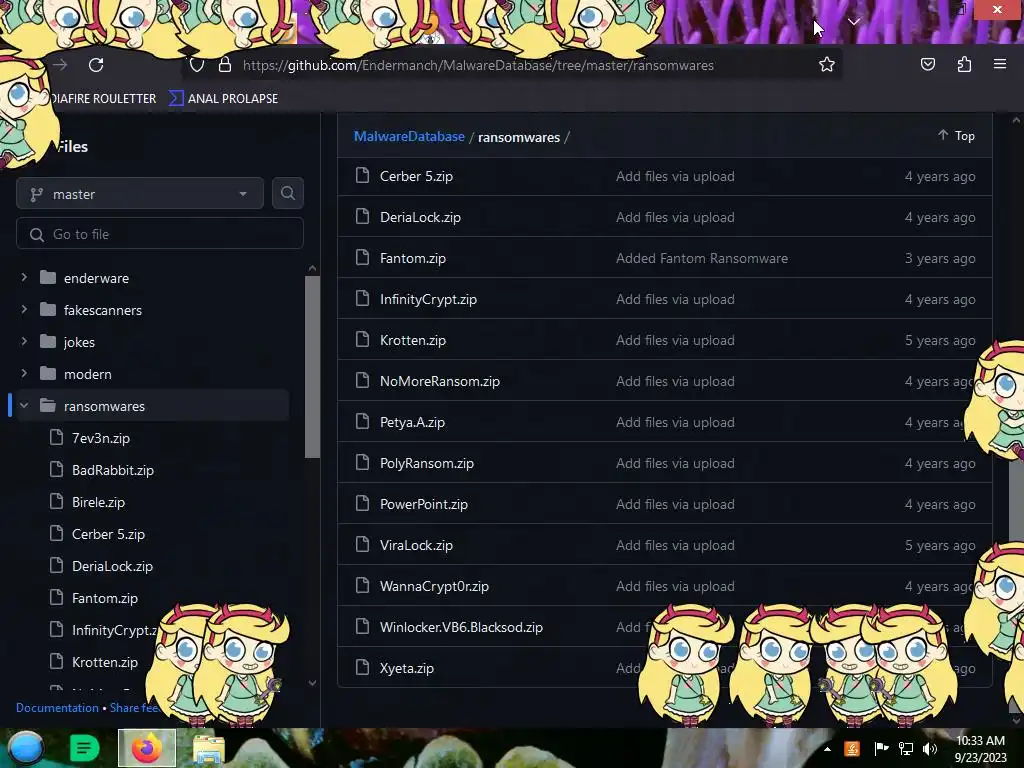Open WannaCrypt0r.zip file
Screen dimensions: 1024x768
434,586
